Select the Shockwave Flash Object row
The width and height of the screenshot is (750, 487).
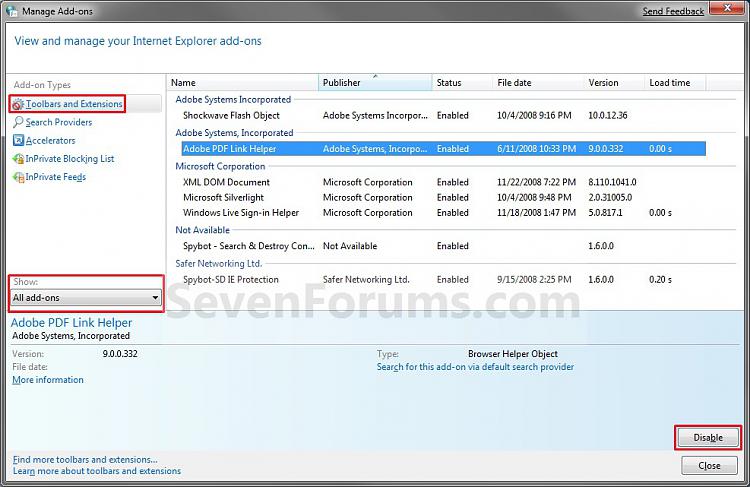click(x=443, y=115)
